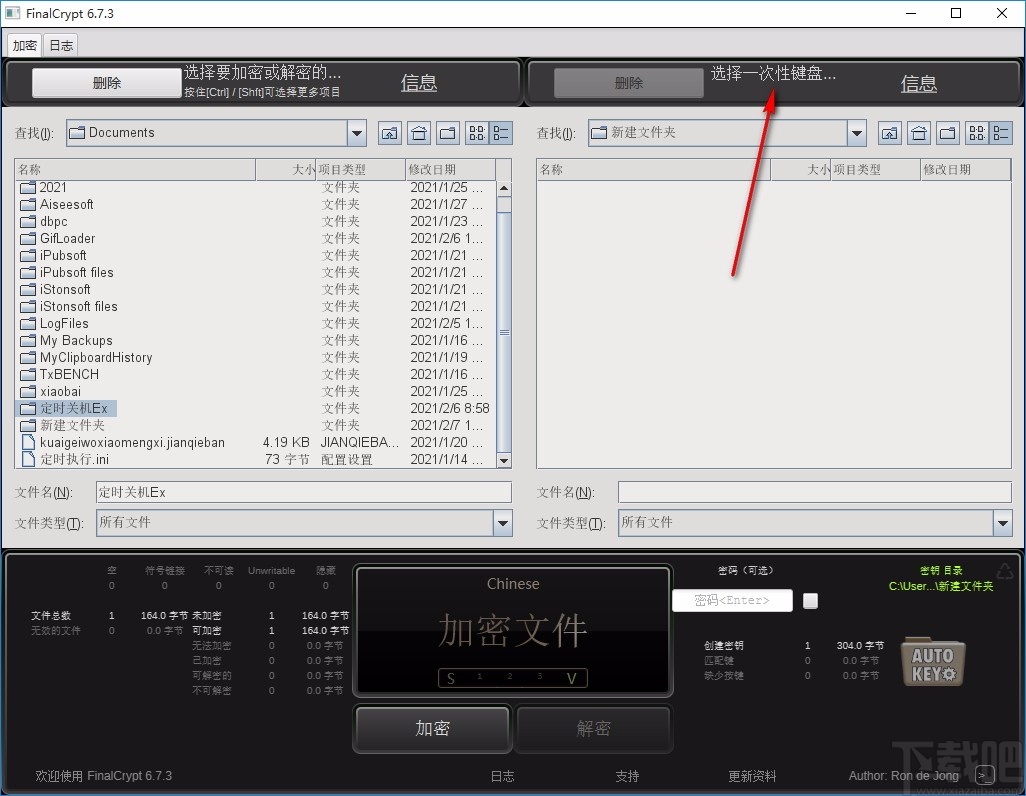The width and height of the screenshot is (1026, 796).
Task: Open the Documents location dropdown
Action: click(x=356, y=132)
